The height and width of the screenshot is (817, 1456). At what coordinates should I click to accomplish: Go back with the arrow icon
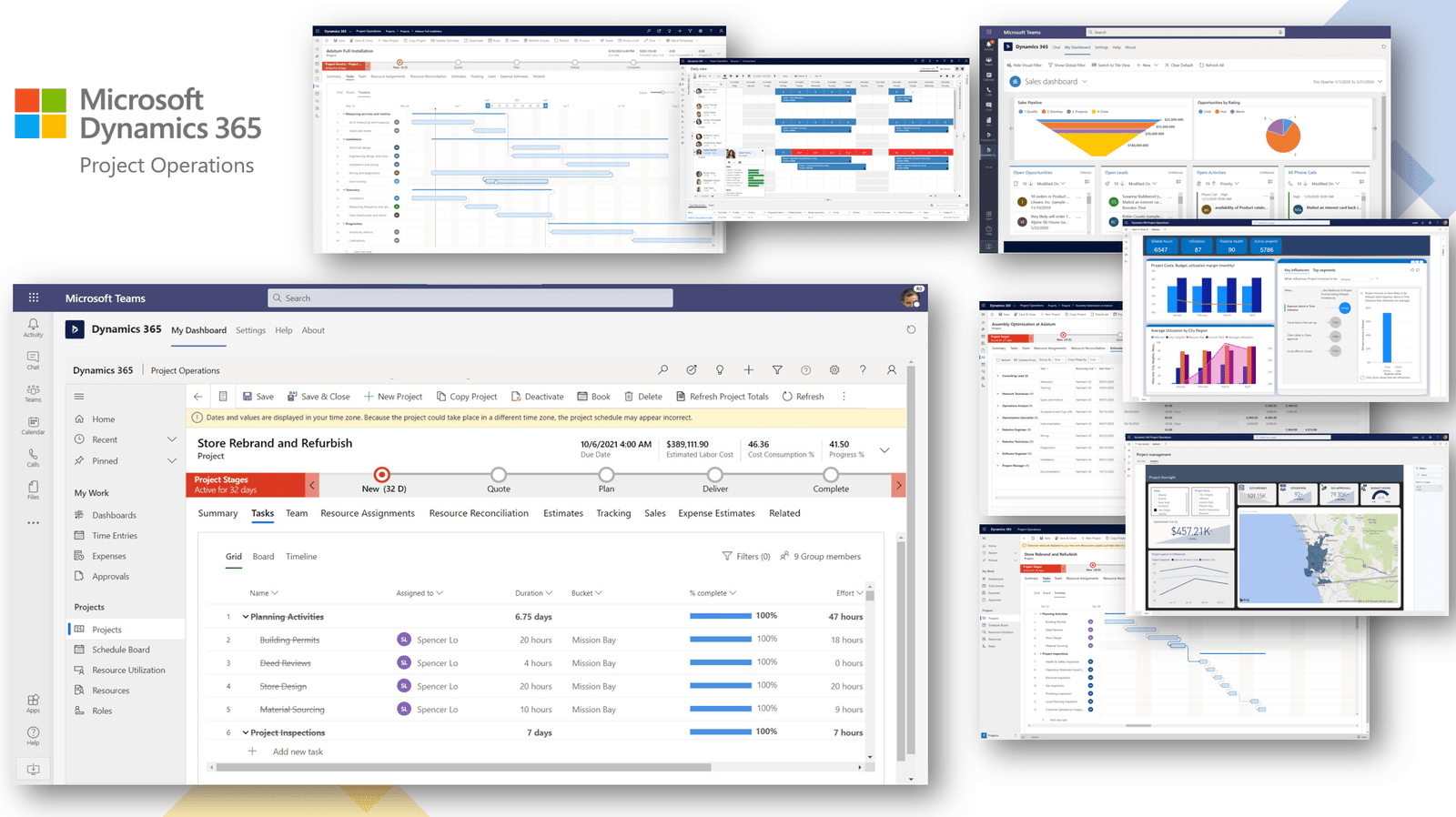[198, 397]
